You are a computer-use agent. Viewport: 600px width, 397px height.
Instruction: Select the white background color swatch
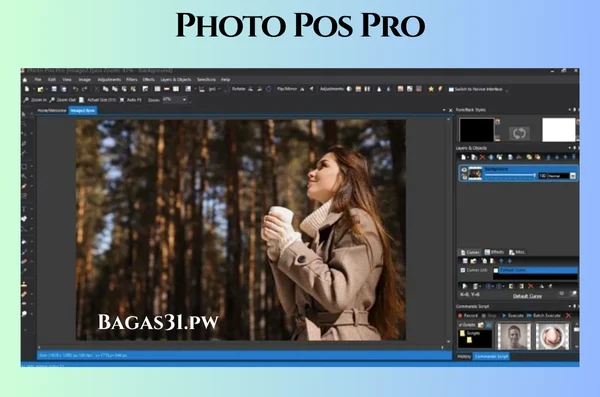pyautogui.click(x=559, y=130)
